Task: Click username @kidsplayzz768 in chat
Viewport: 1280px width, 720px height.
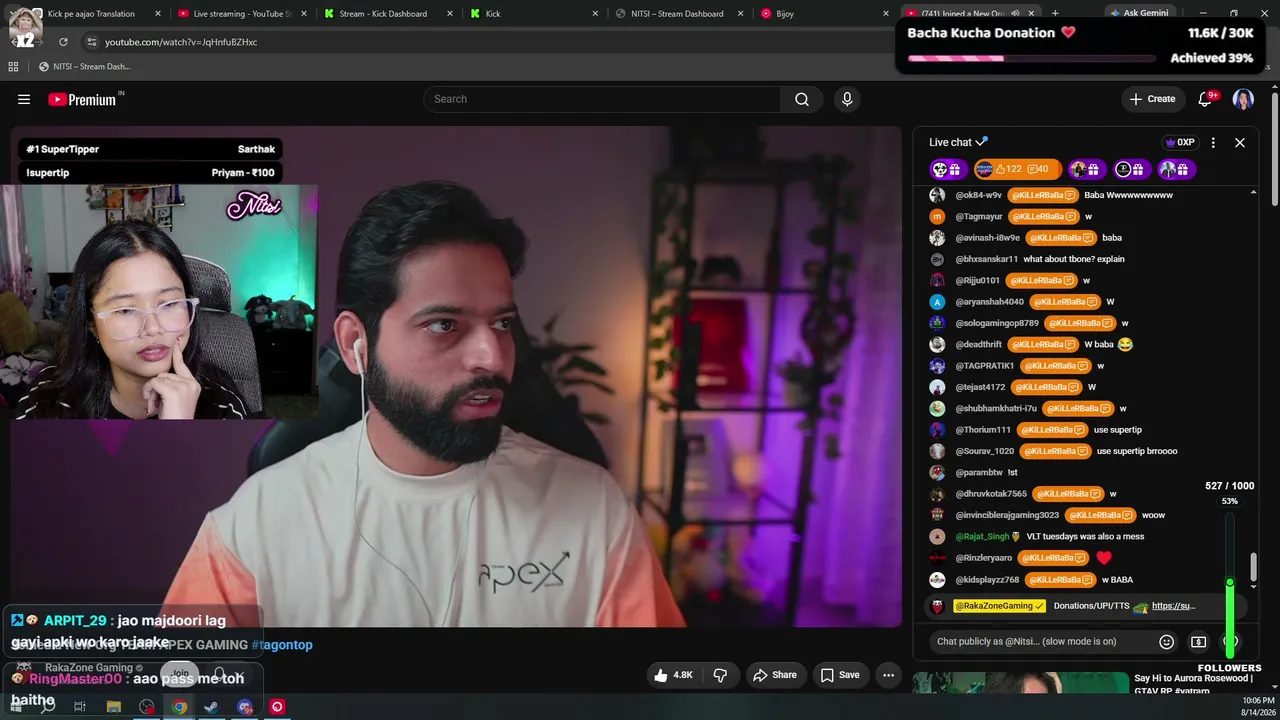Action: tap(988, 580)
